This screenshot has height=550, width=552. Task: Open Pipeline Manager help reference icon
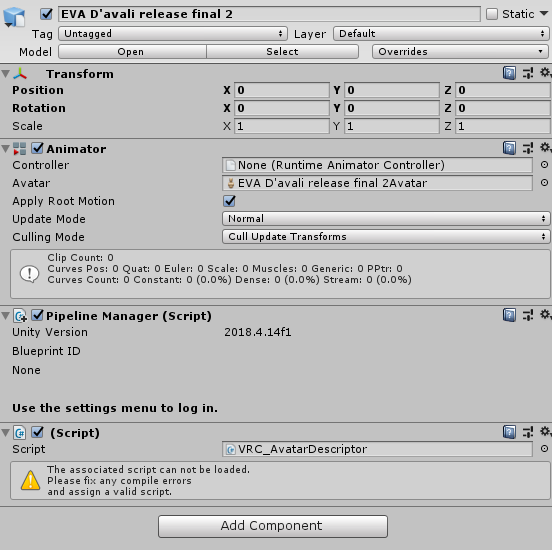click(509, 315)
